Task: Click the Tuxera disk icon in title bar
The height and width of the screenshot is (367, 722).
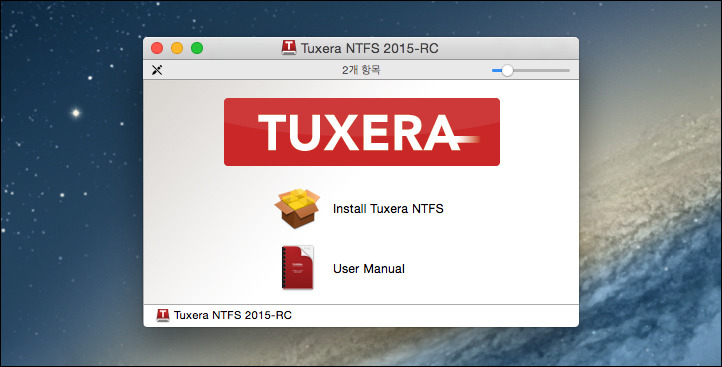Action: 289,48
